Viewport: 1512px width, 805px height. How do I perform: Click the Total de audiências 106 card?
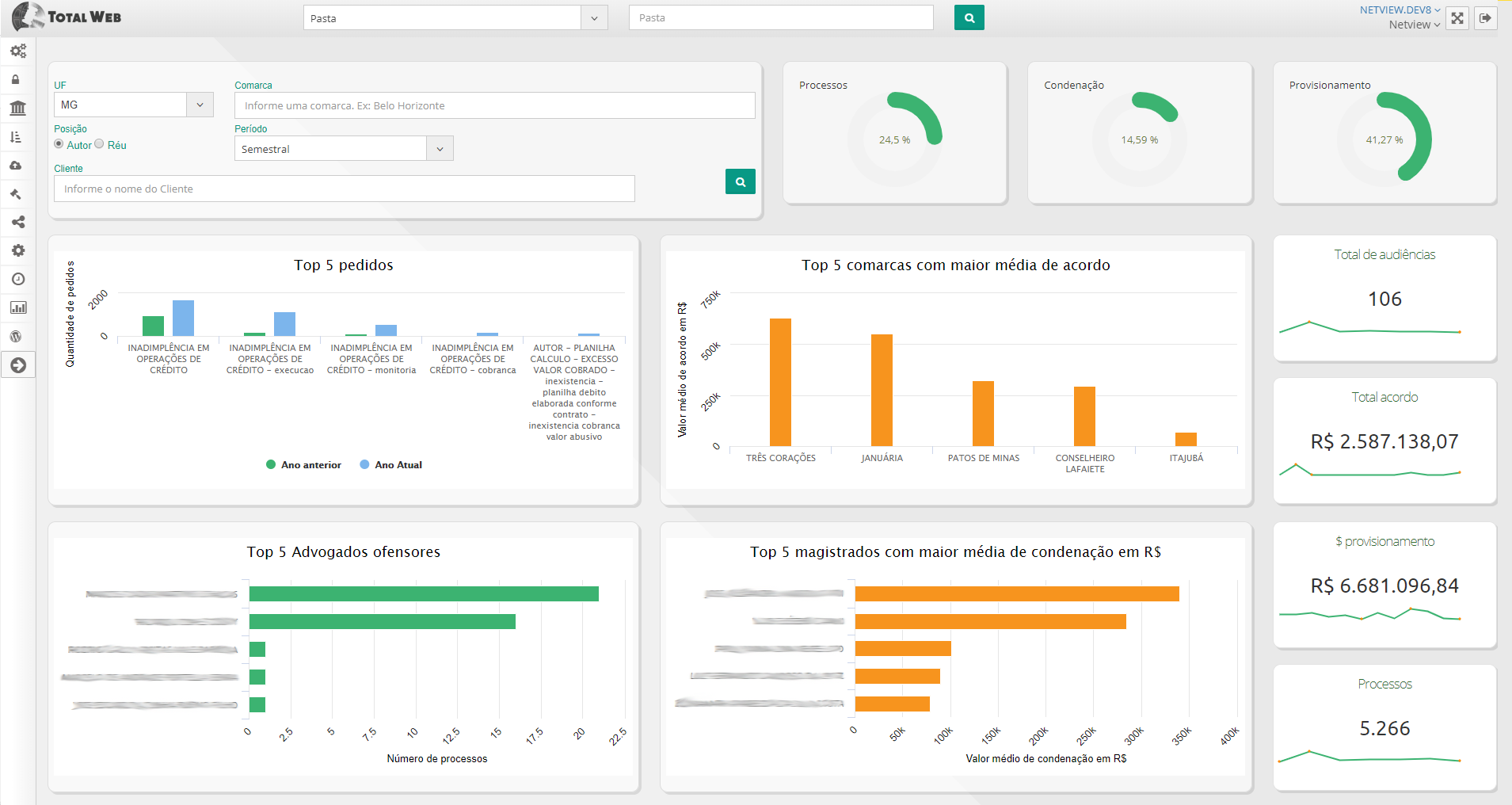pos(1384,298)
